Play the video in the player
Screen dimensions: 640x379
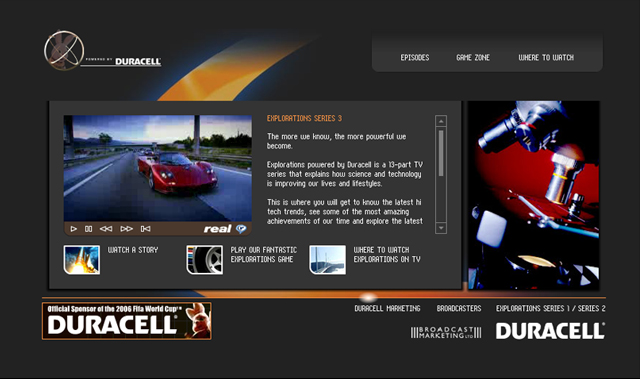click(73, 229)
